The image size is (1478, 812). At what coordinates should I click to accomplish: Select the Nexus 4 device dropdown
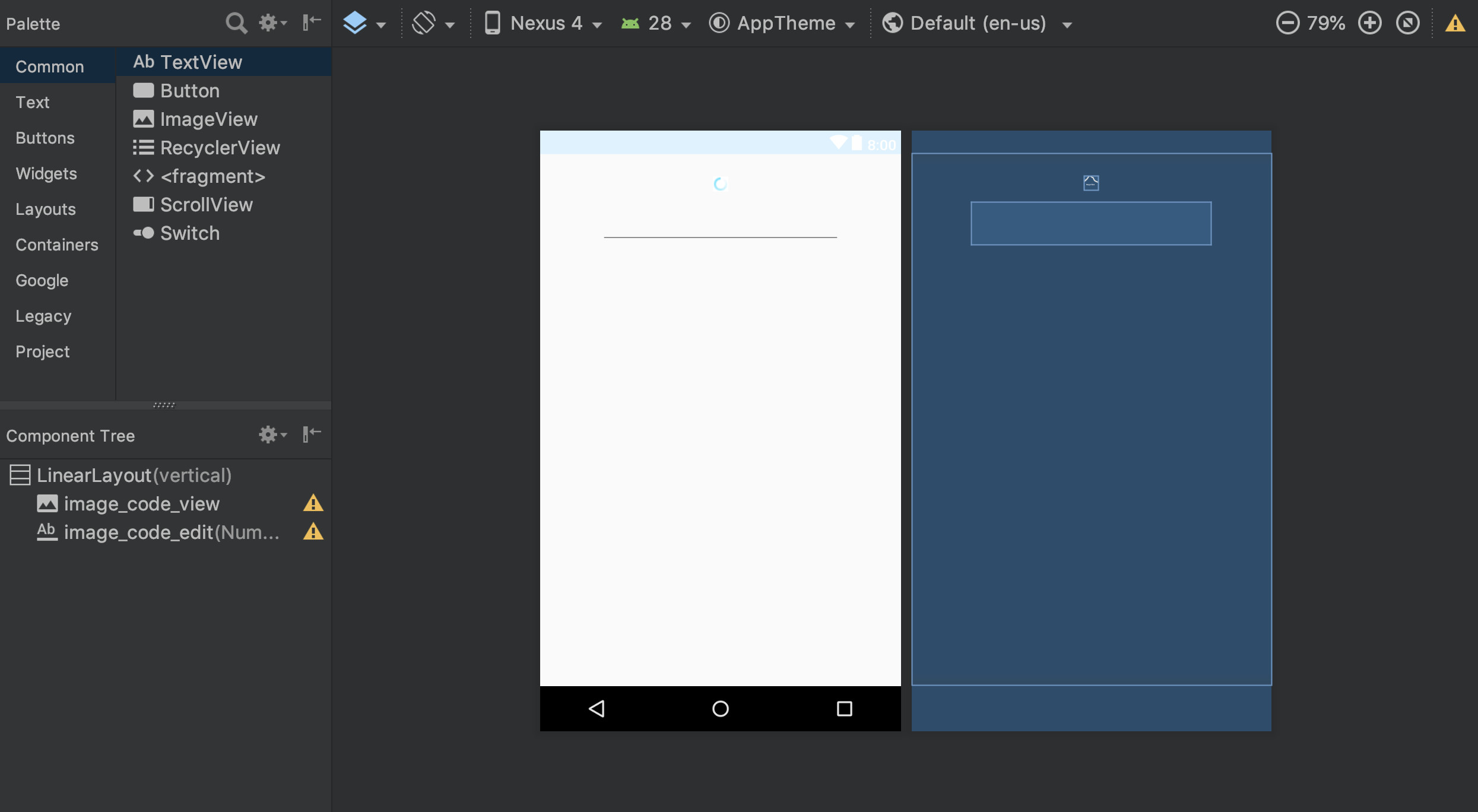click(543, 23)
